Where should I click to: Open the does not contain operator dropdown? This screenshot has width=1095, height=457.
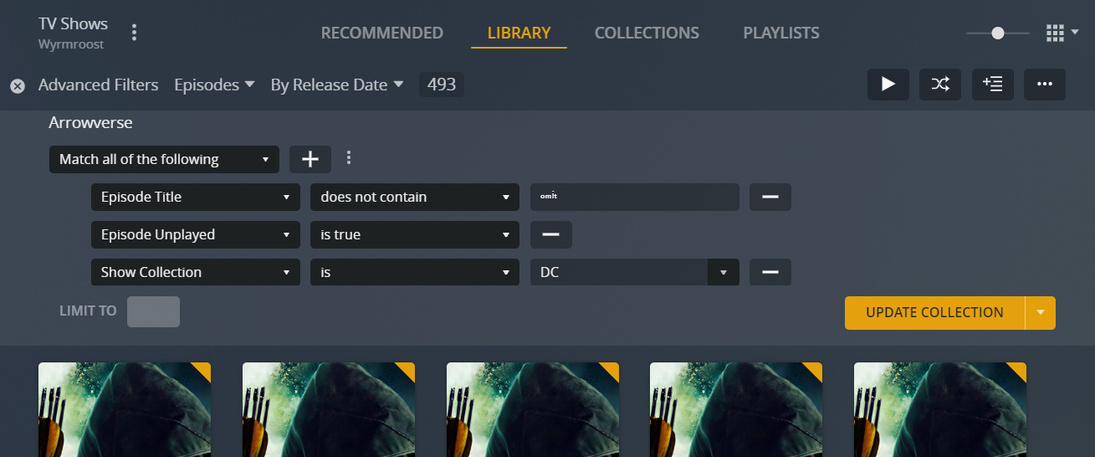pos(415,197)
